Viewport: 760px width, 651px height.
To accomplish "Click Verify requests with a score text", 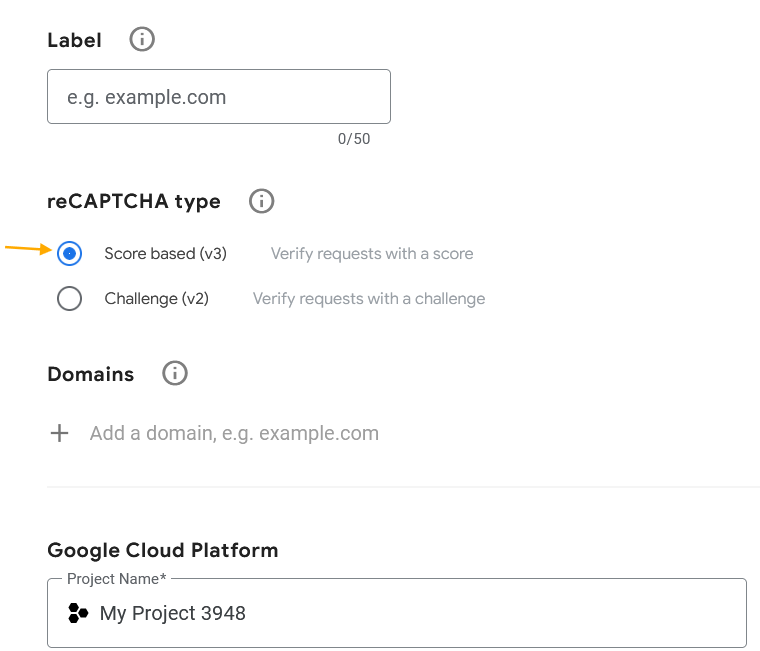I will 372,254.
